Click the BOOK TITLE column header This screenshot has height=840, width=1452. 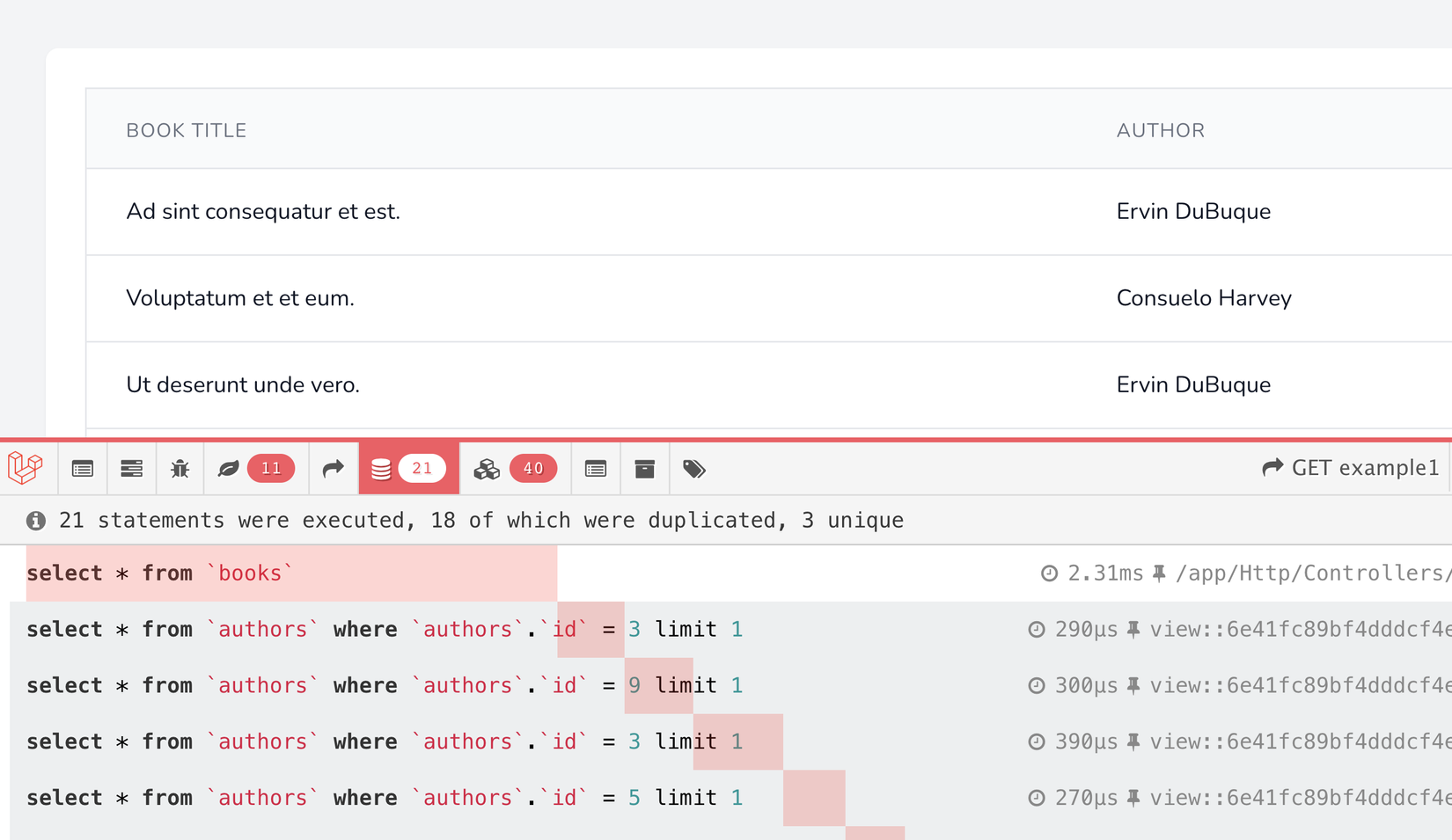pos(187,130)
